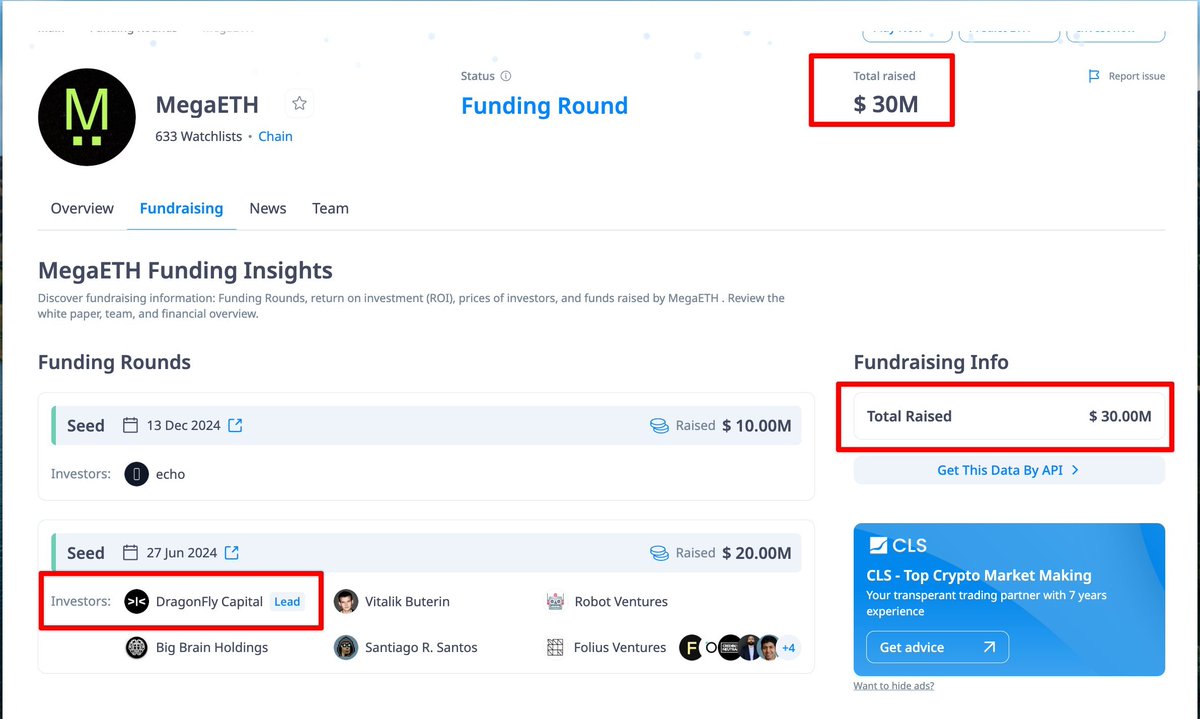The image size is (1200, 719).
Task: Select the Fundraising tab
Action: (x=181, y=208)
